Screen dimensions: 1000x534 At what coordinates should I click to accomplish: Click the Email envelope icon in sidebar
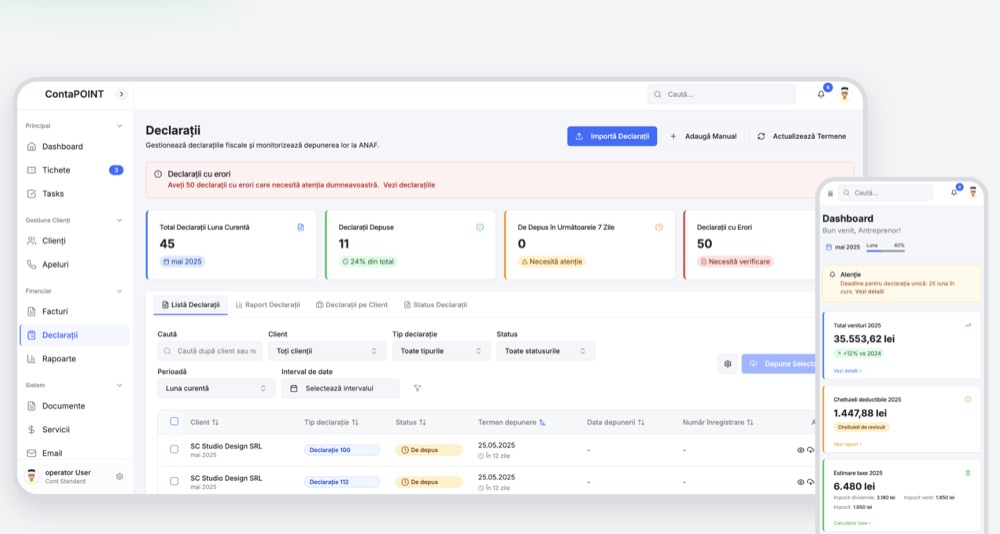(x=31, y=454)
